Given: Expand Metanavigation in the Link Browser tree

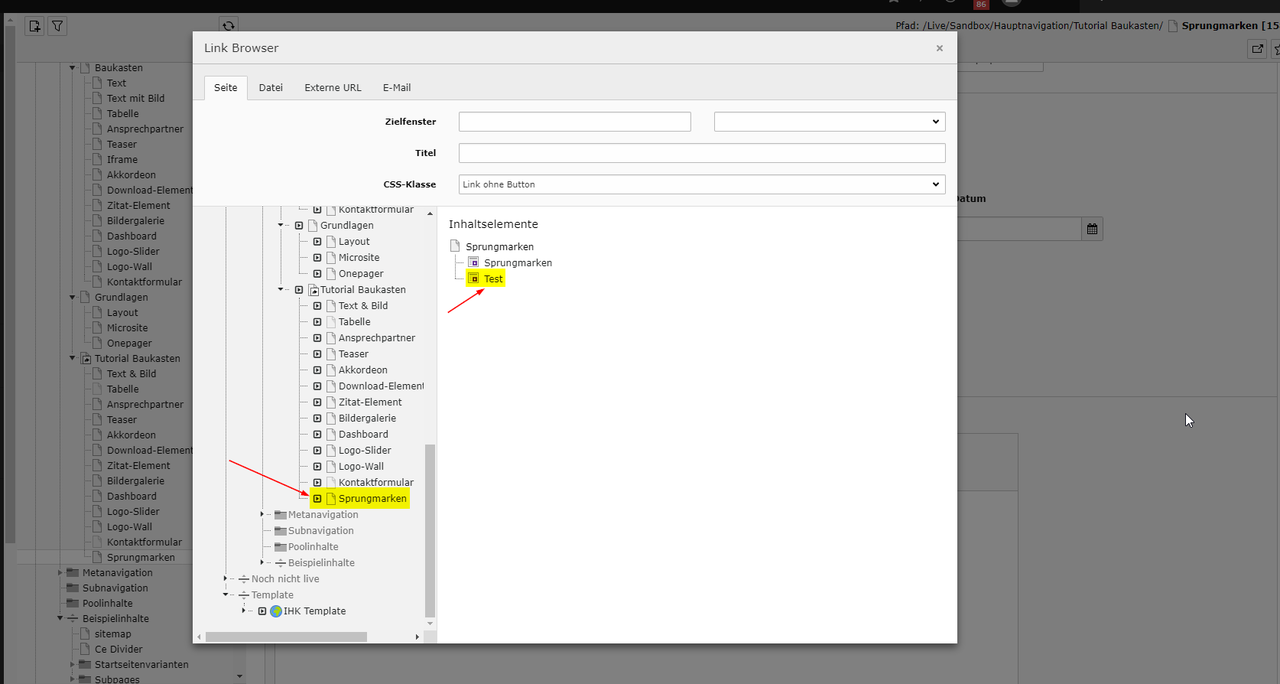Looking at the screenshot, I should (x=262, y=514).
